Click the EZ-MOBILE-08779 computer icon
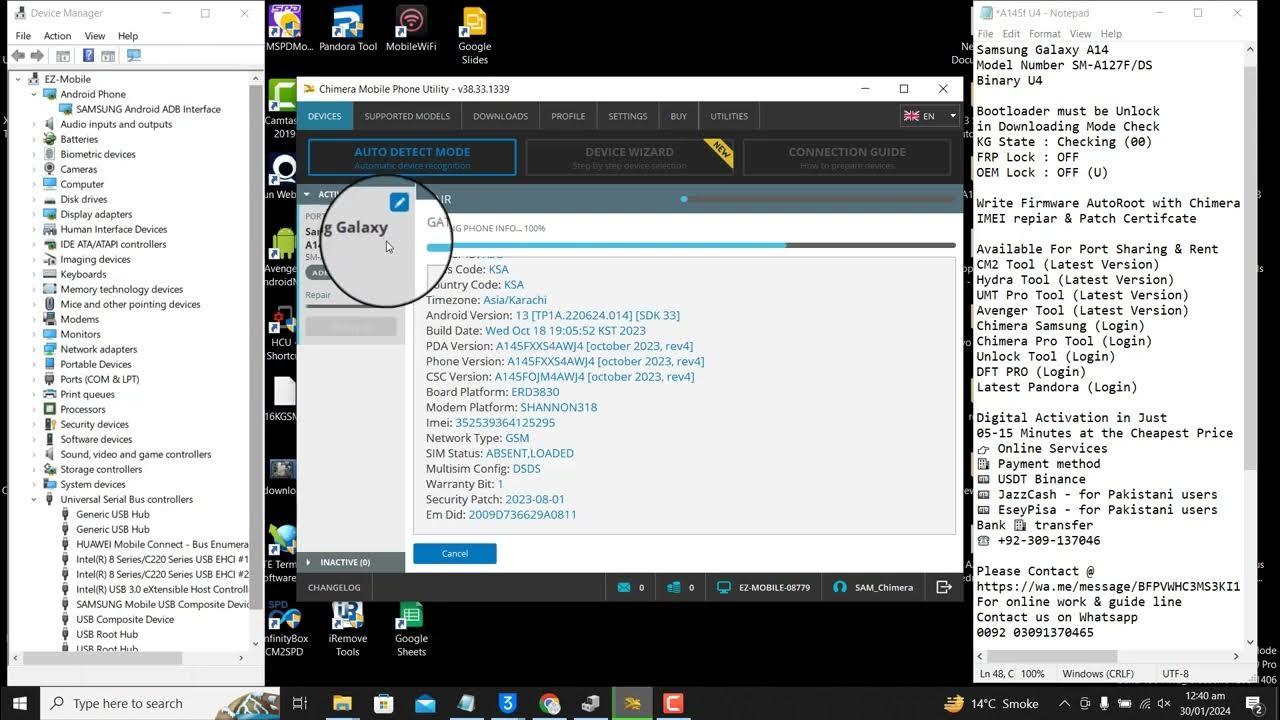Screen dimensions: 1280x720 point(724,587)
